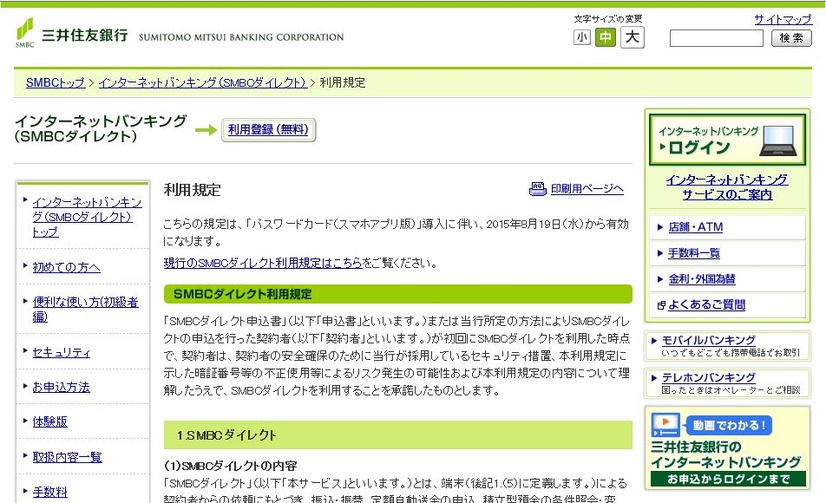
Task: Select 初めての方へ in sidebar
Action: pos(66,268)
